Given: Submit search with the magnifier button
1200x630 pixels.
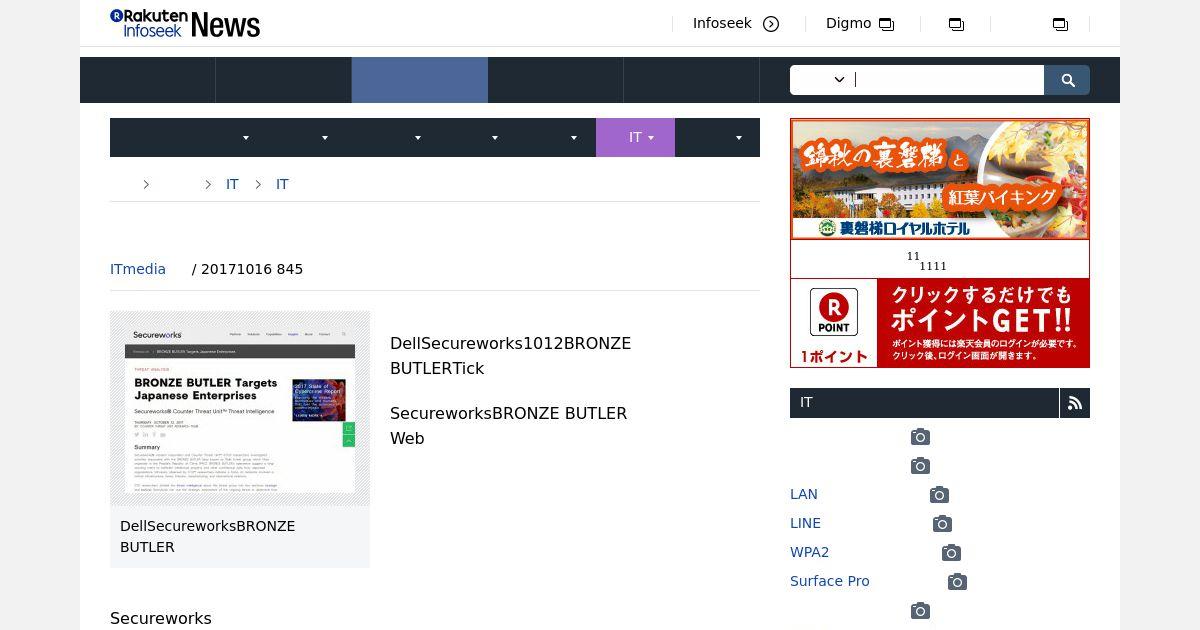Looking at the screenshot, I should [1067, 80].
